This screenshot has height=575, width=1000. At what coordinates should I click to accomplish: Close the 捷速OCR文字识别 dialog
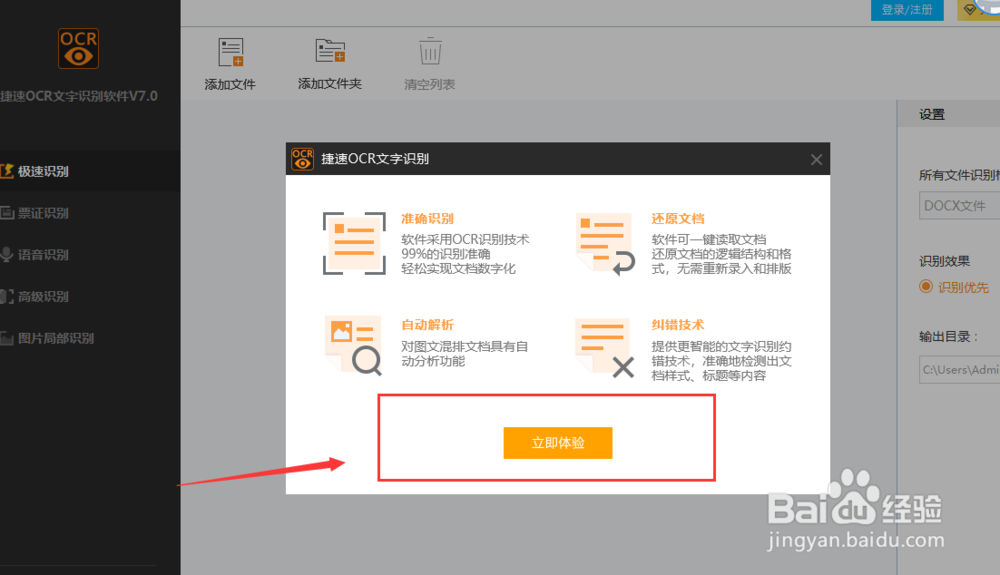pos(816,159)
